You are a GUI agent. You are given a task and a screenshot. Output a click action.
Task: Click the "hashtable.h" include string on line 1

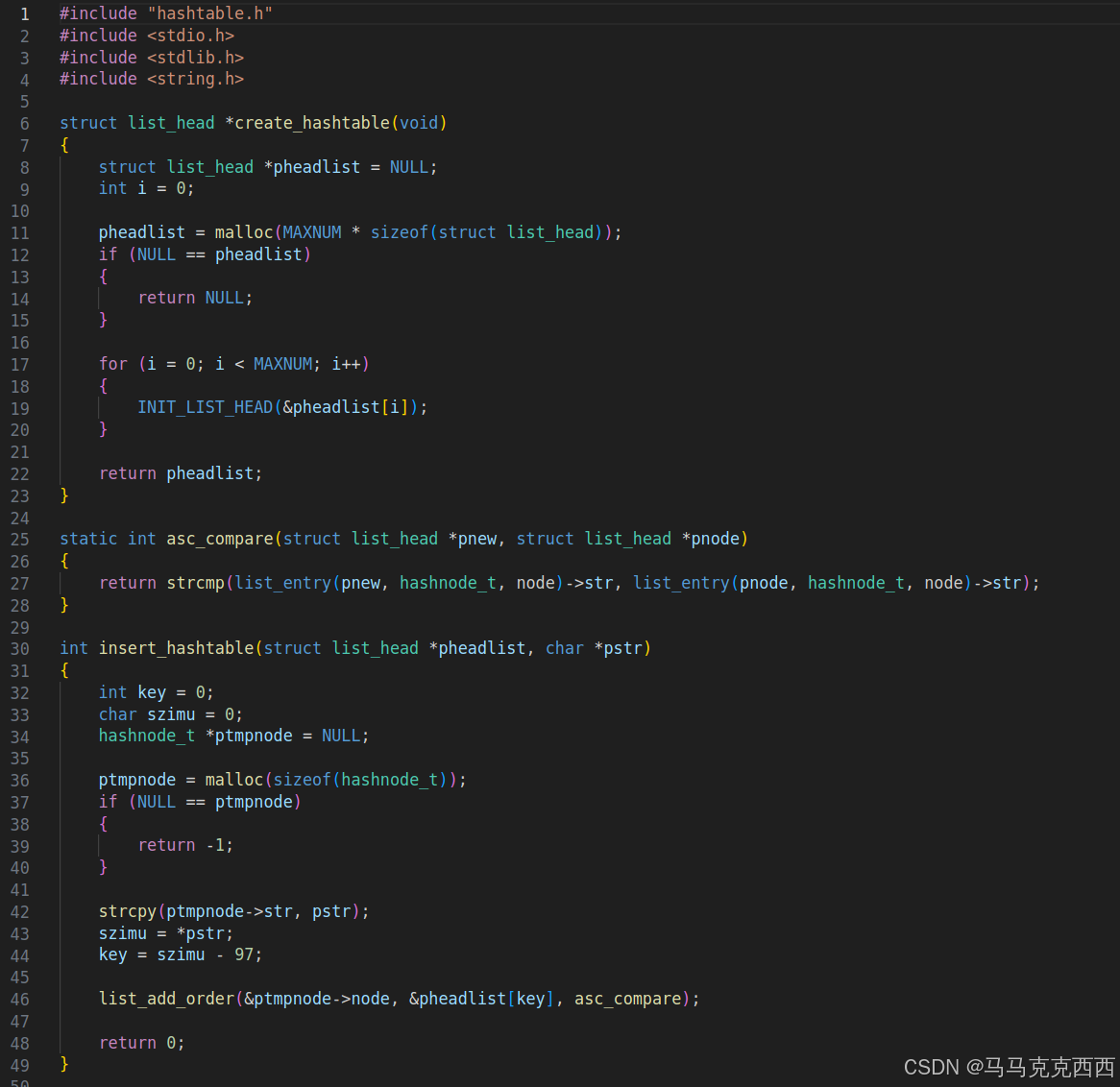210,13
